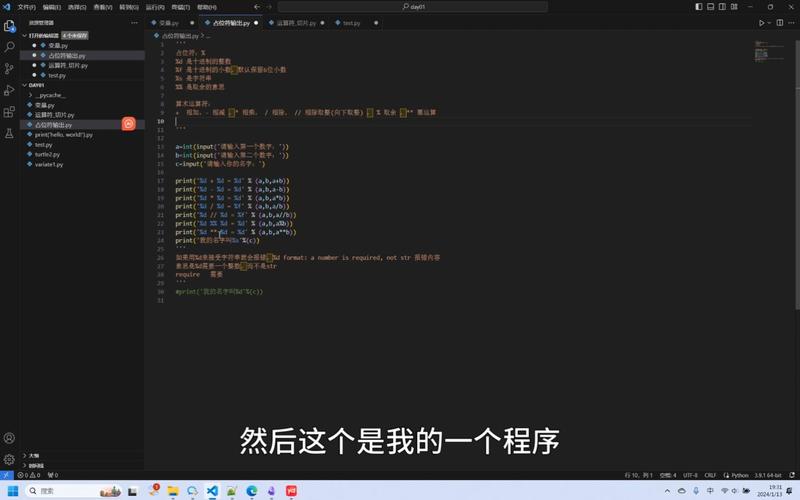
Task: Expand the Outline section at sidebar bottom
Action: (x=34, y=456)
